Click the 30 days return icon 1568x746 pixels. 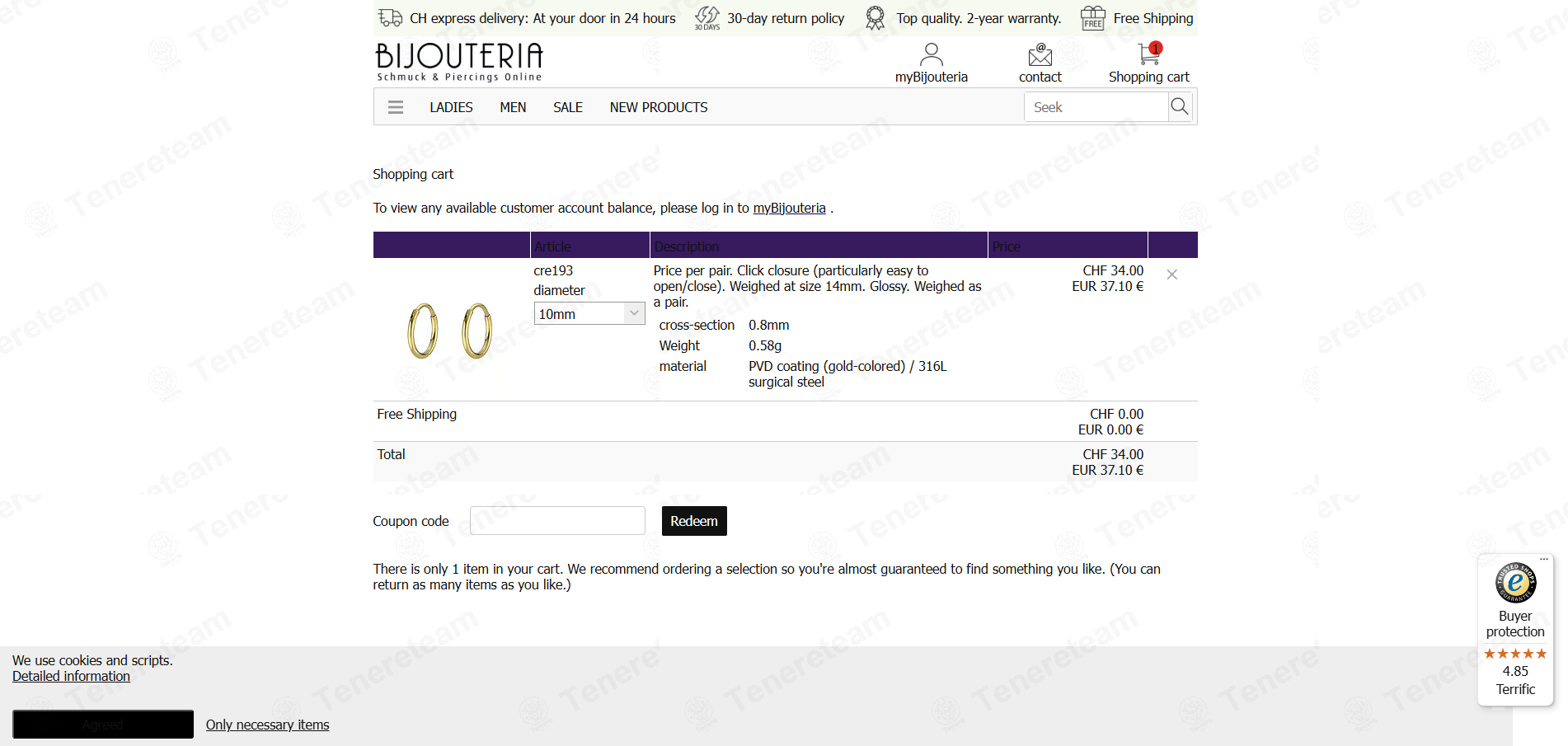coord(707,17)
